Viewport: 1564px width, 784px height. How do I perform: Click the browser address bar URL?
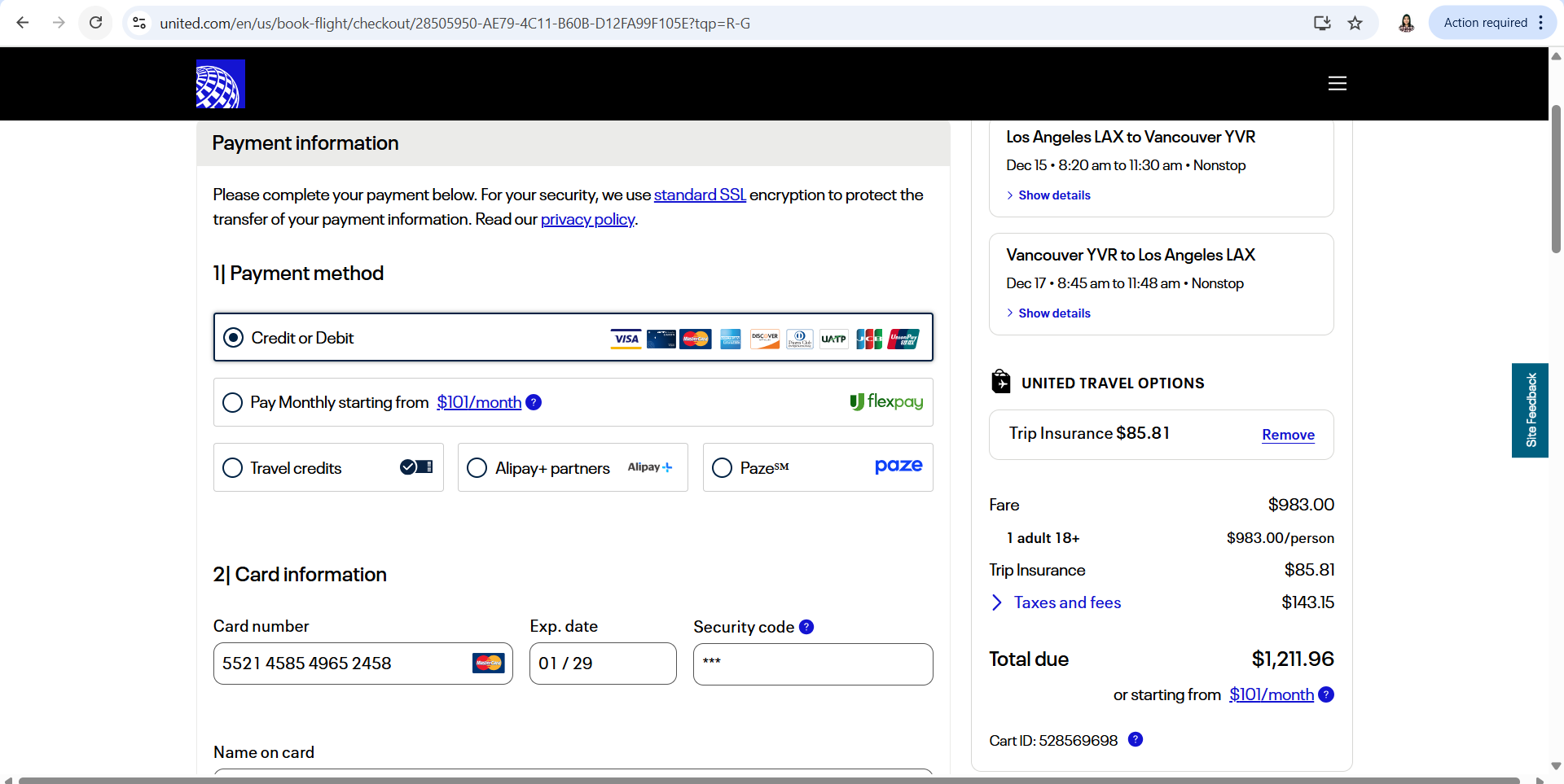455,24
